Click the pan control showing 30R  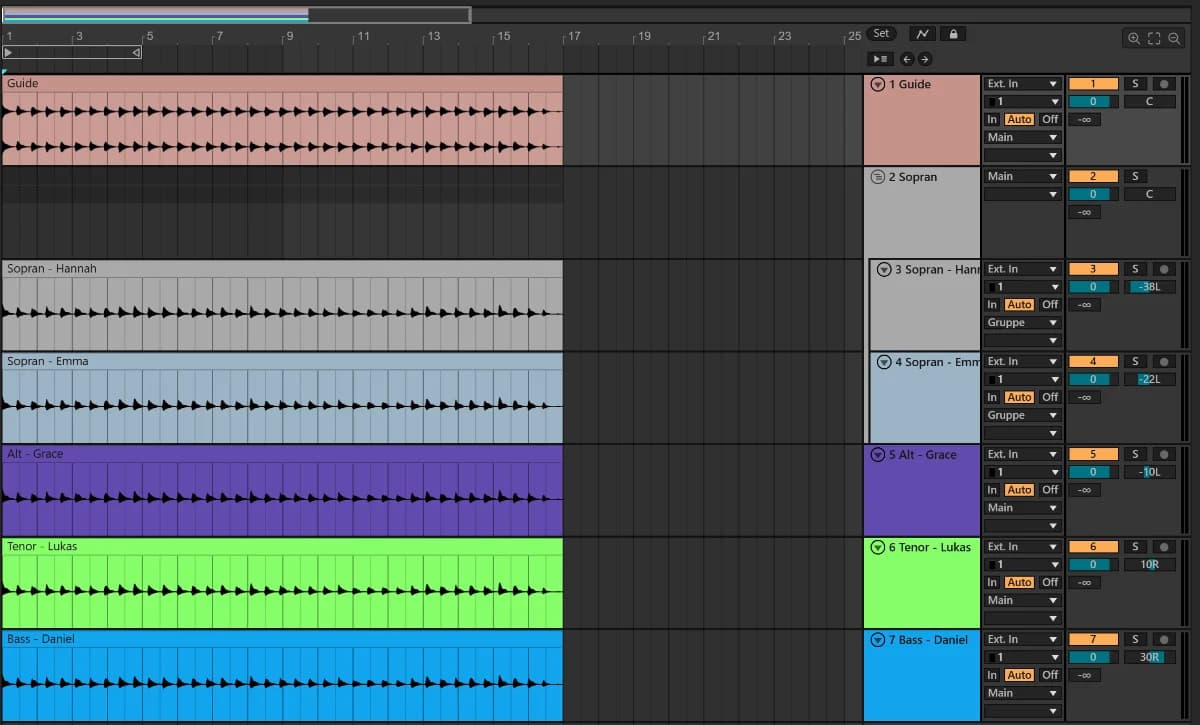click(1150, 658)
